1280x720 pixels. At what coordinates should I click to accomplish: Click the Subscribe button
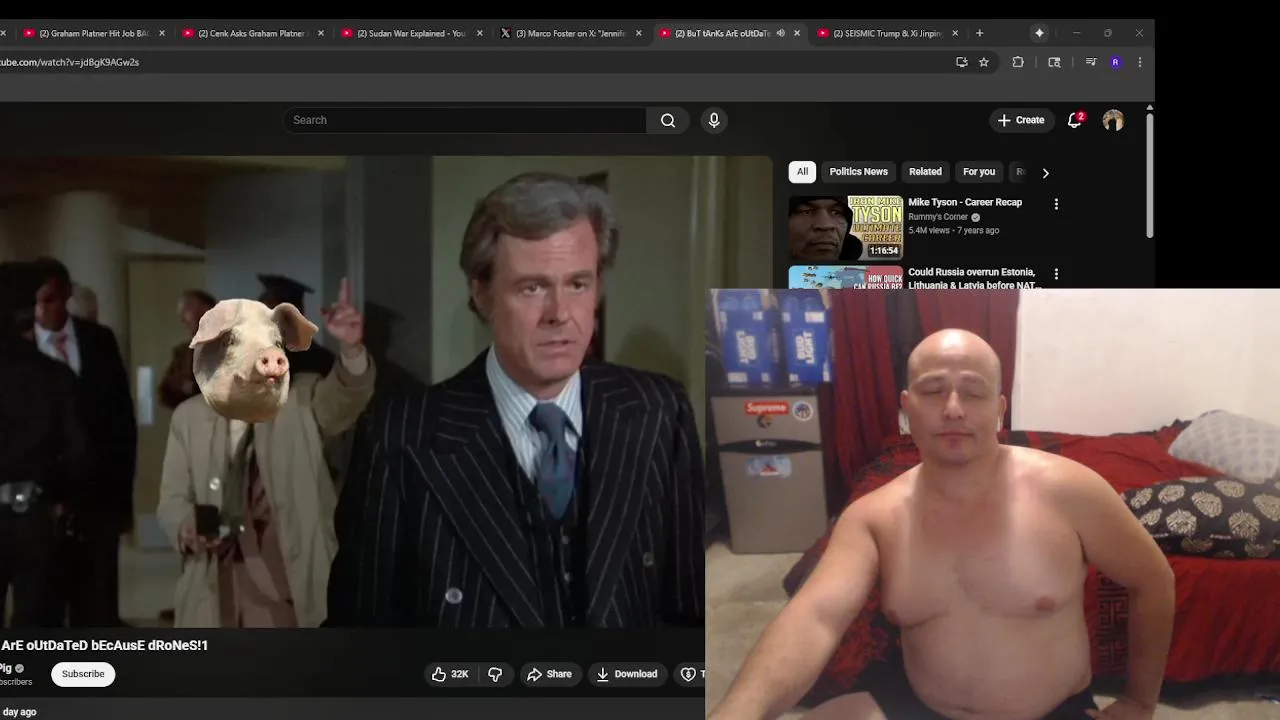(83, 674)
